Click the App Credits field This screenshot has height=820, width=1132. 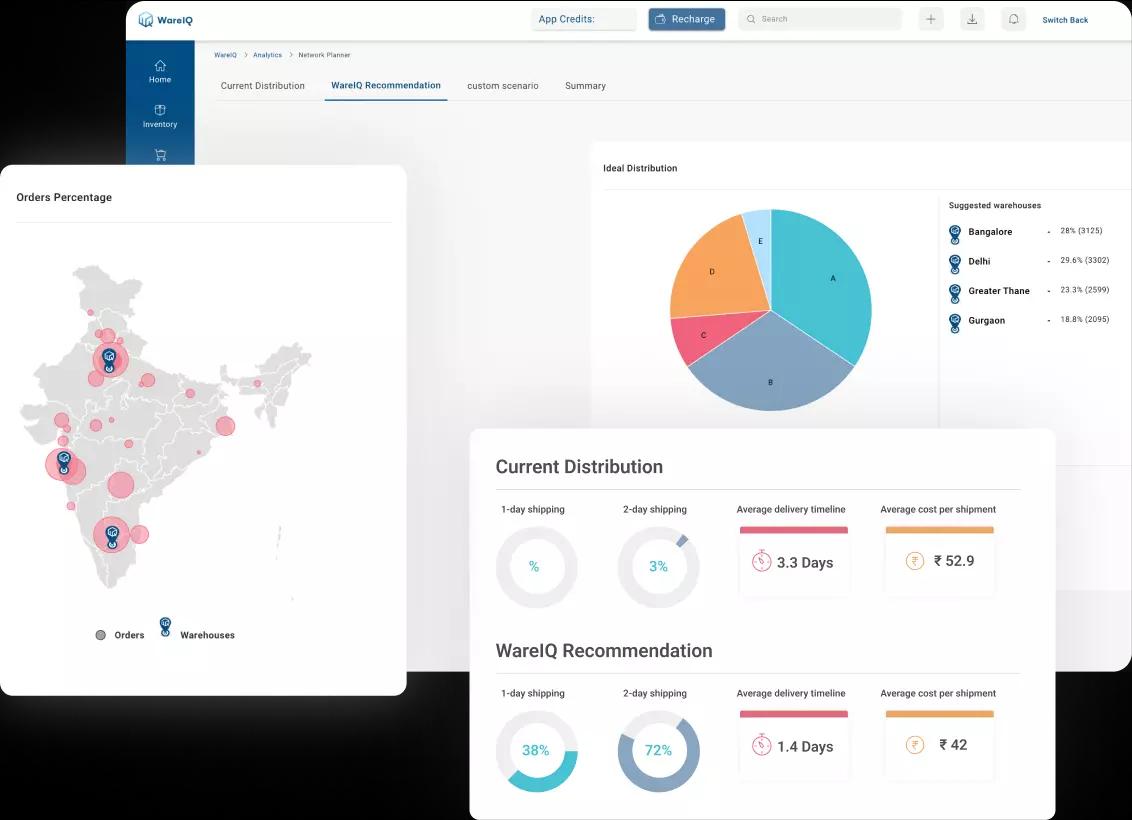point(584,19)
